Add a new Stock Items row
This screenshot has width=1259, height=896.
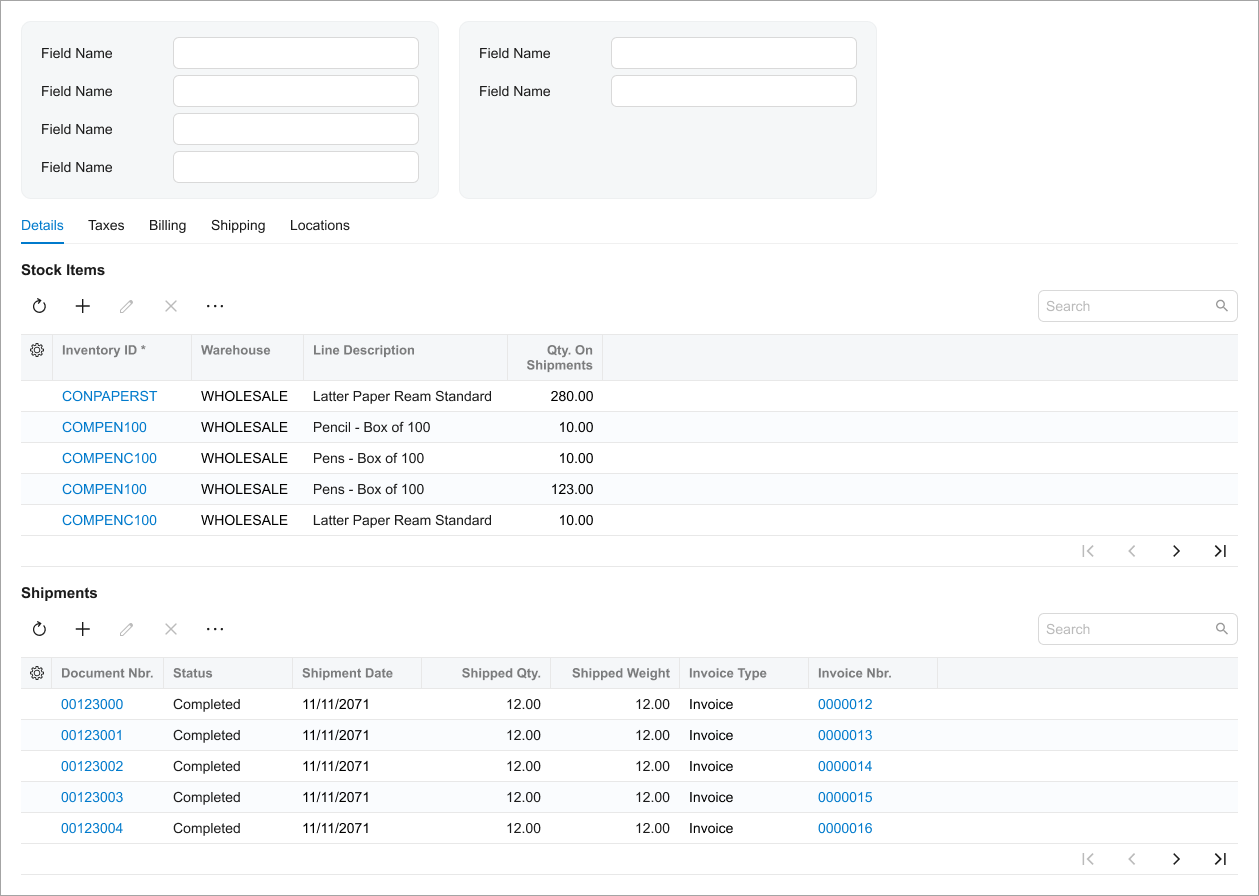[83, 306]
